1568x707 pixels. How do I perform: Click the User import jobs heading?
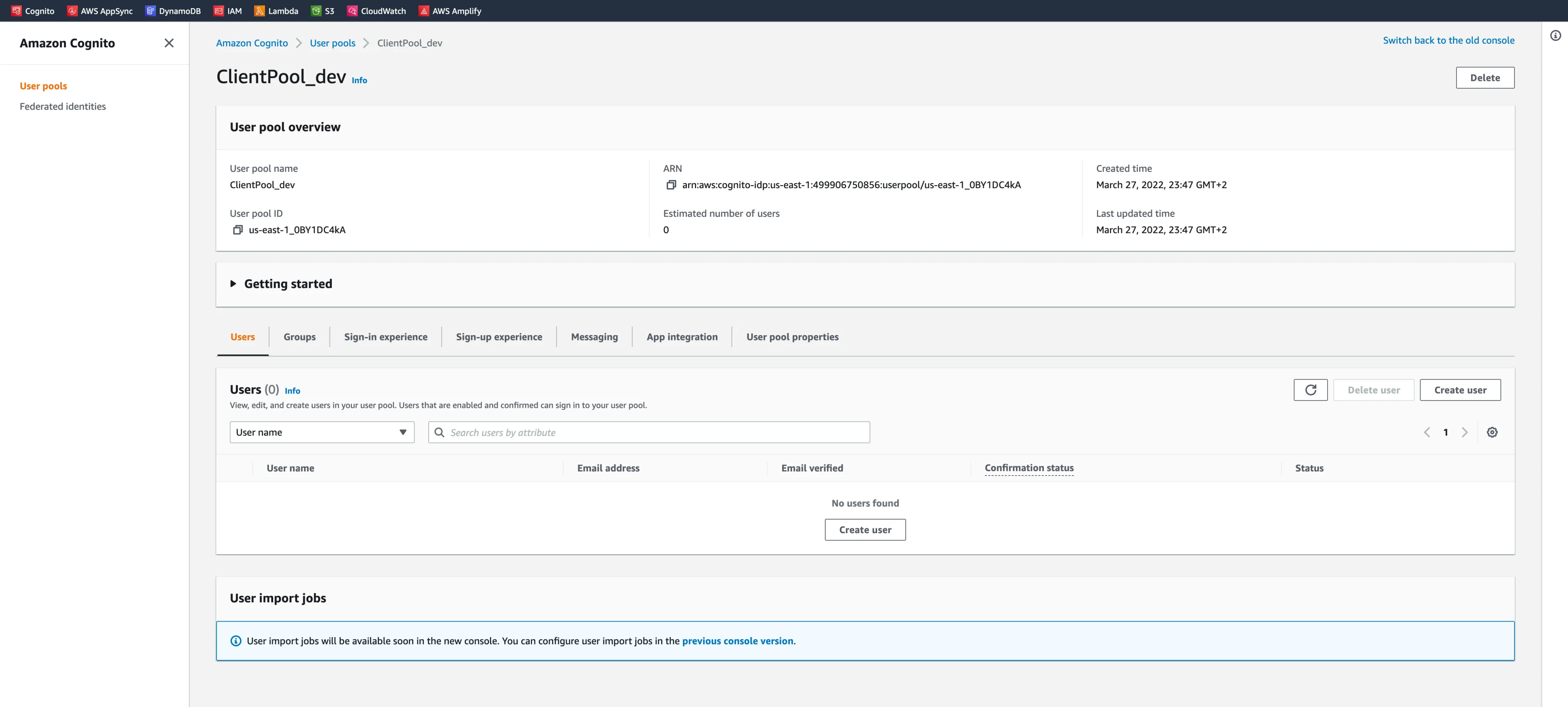tap(278, 599)
